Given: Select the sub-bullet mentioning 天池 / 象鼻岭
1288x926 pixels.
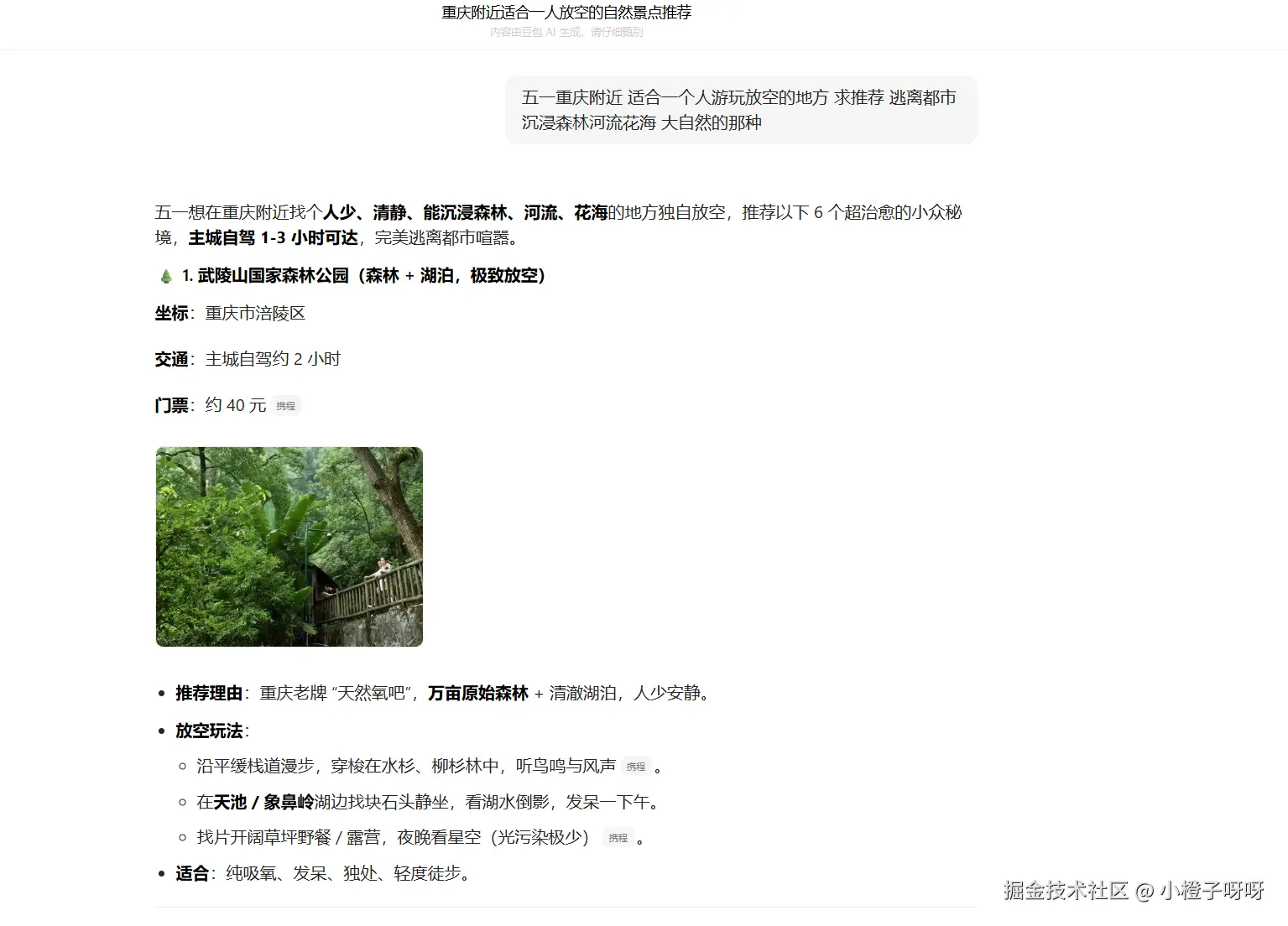Looking at the screenshot, I should click(x=430, y=803).
